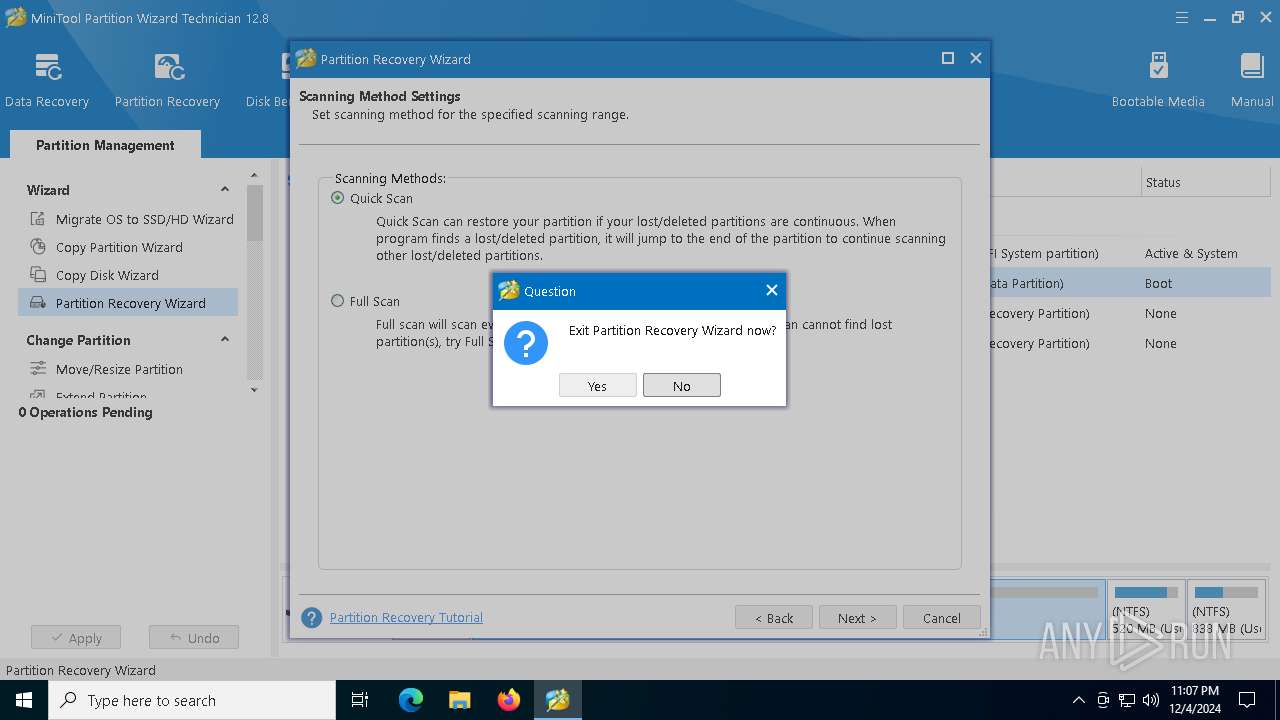
Task: Open Task View on the taskbar
Action: [x=360, y=700]
